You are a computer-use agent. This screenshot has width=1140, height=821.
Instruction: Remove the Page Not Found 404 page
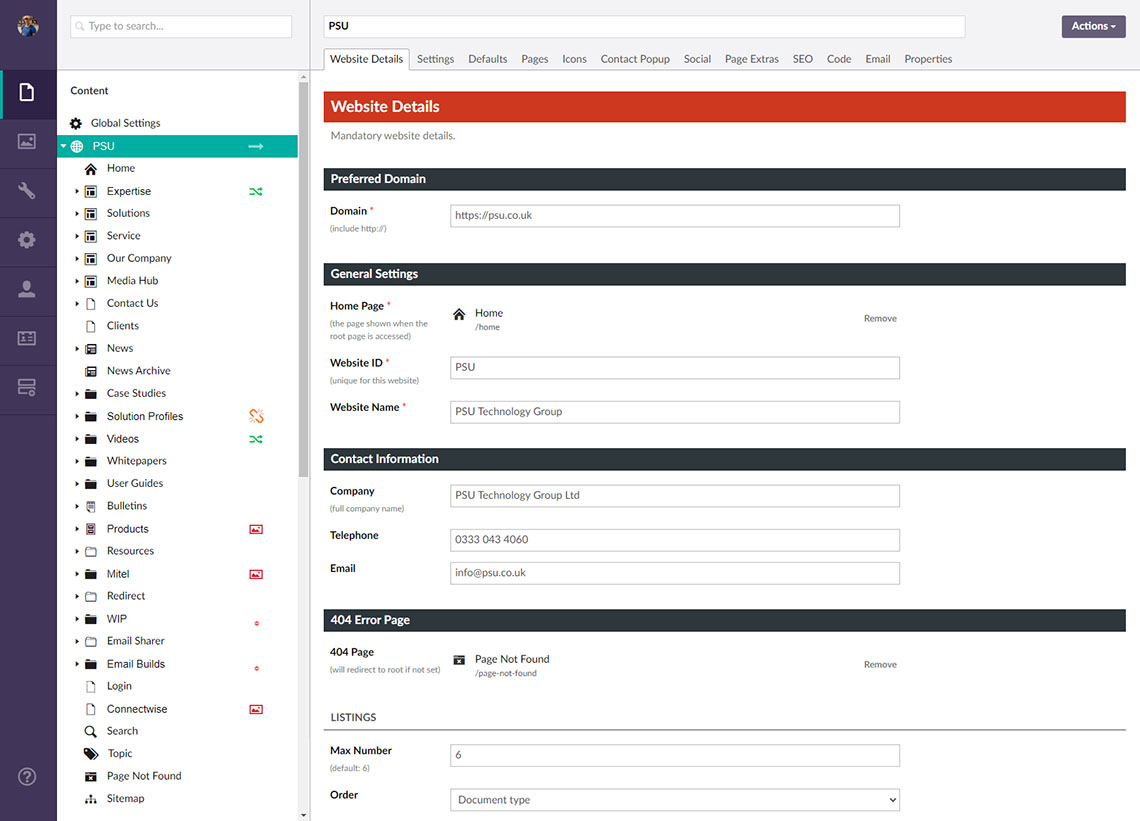click(x=879, y=663)
